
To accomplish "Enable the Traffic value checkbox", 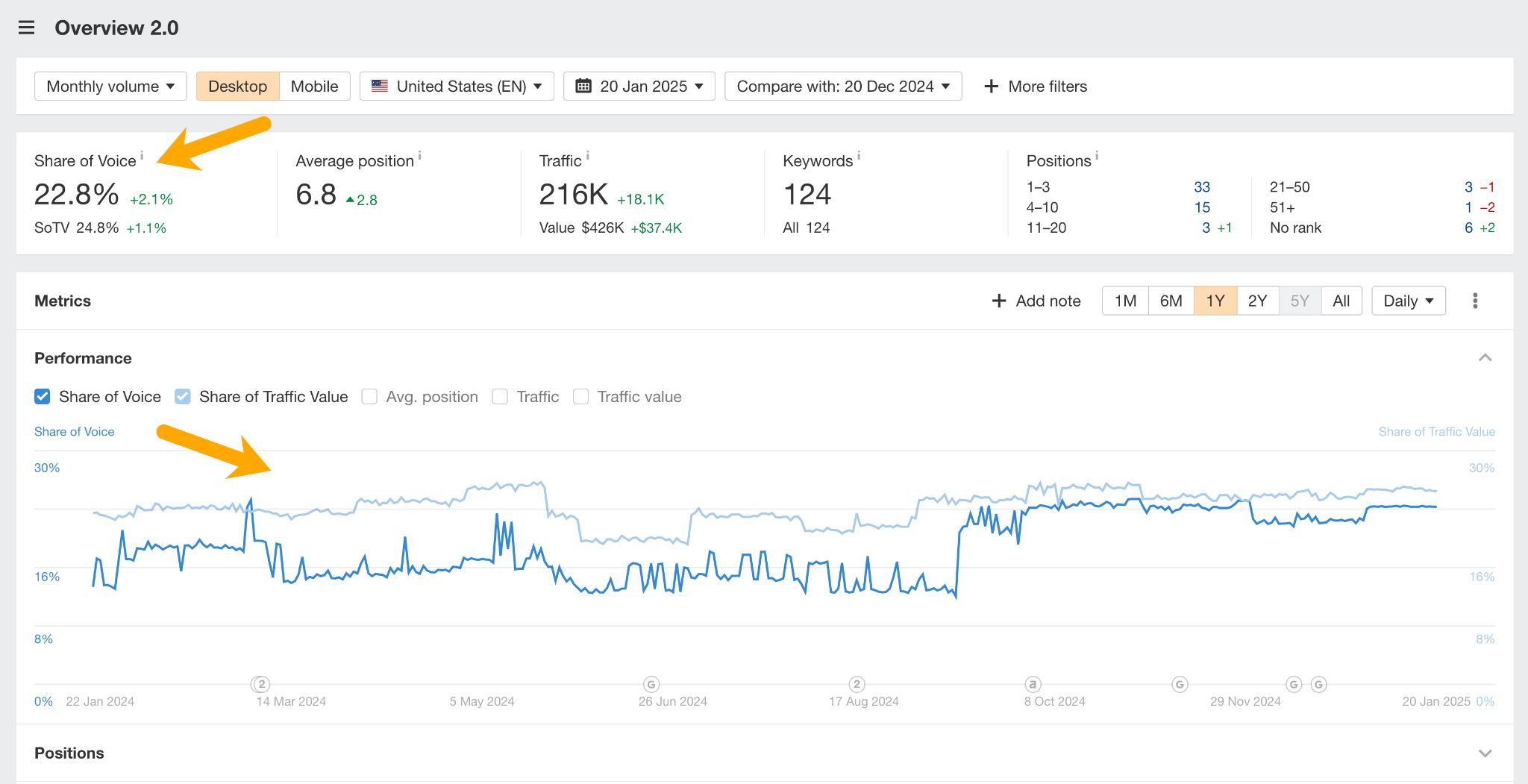I will pos(581,396).
